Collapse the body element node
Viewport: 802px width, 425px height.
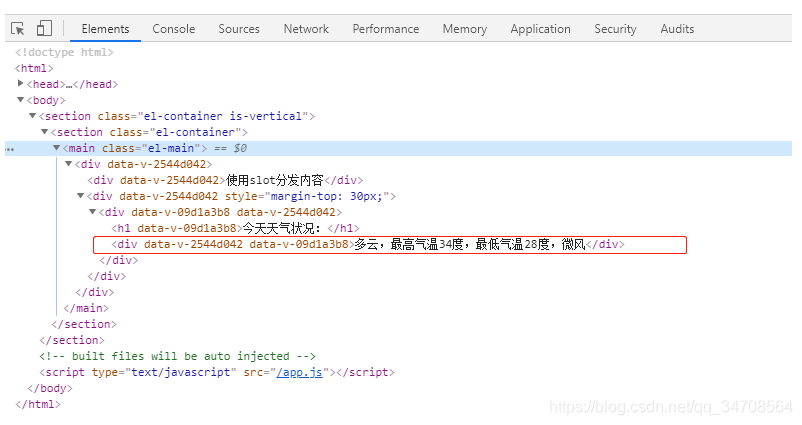coord(20,100)
